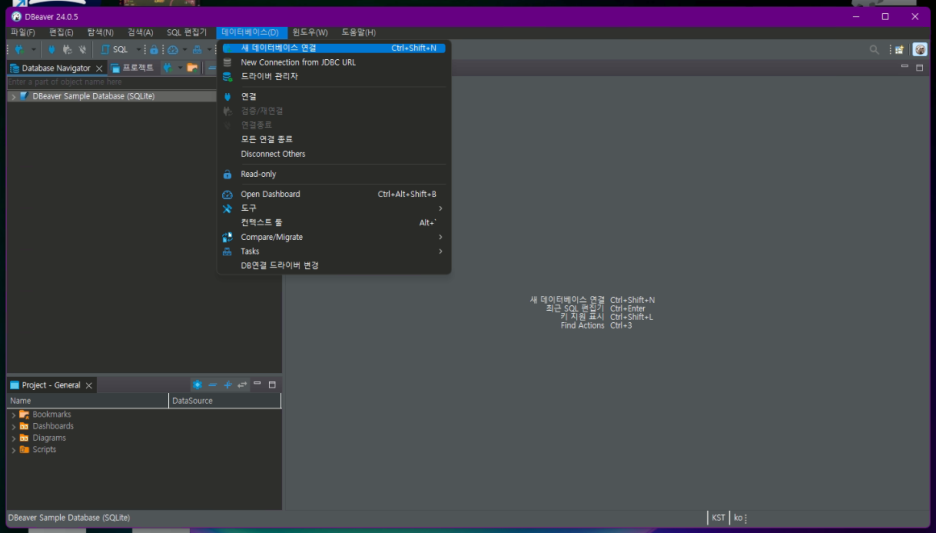Click the dashboard gauge icon in the toolbar
936x533 pixels.
coord(173,50)
